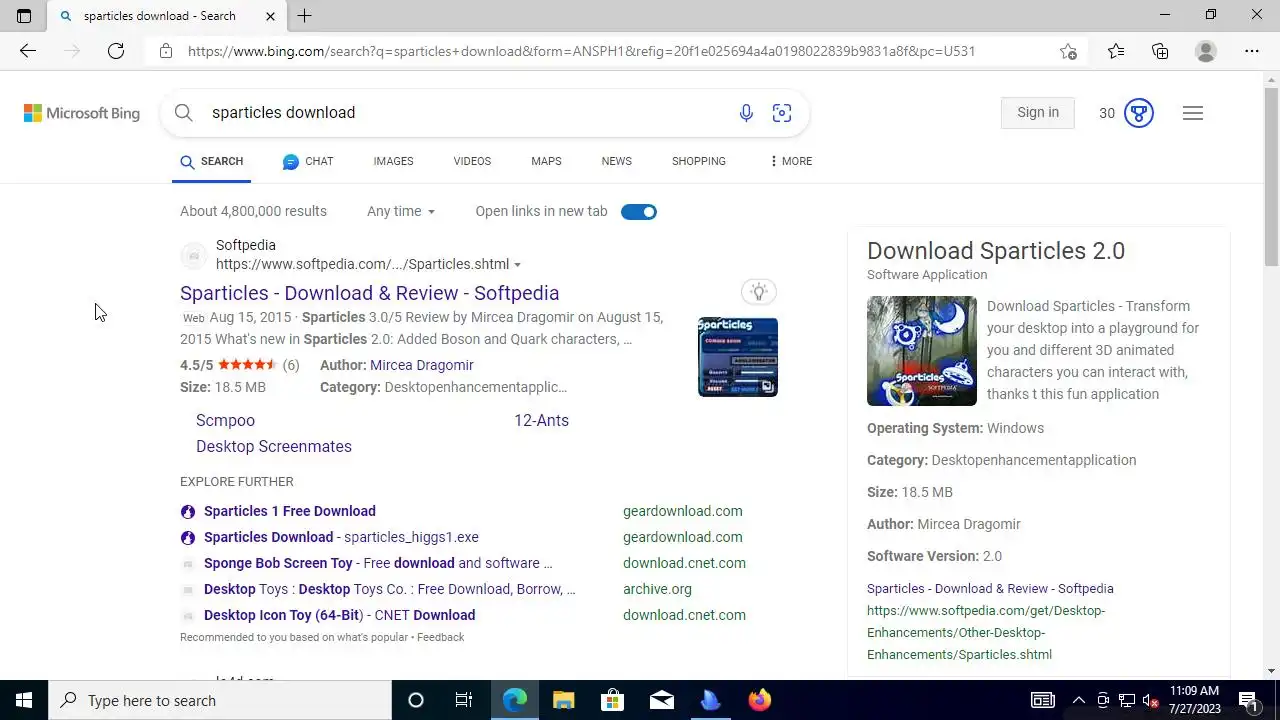The width and height of the screenshot is (1280, 720).
Task: Click the Sparticles result thumbnail image
Action: [738, 357]
